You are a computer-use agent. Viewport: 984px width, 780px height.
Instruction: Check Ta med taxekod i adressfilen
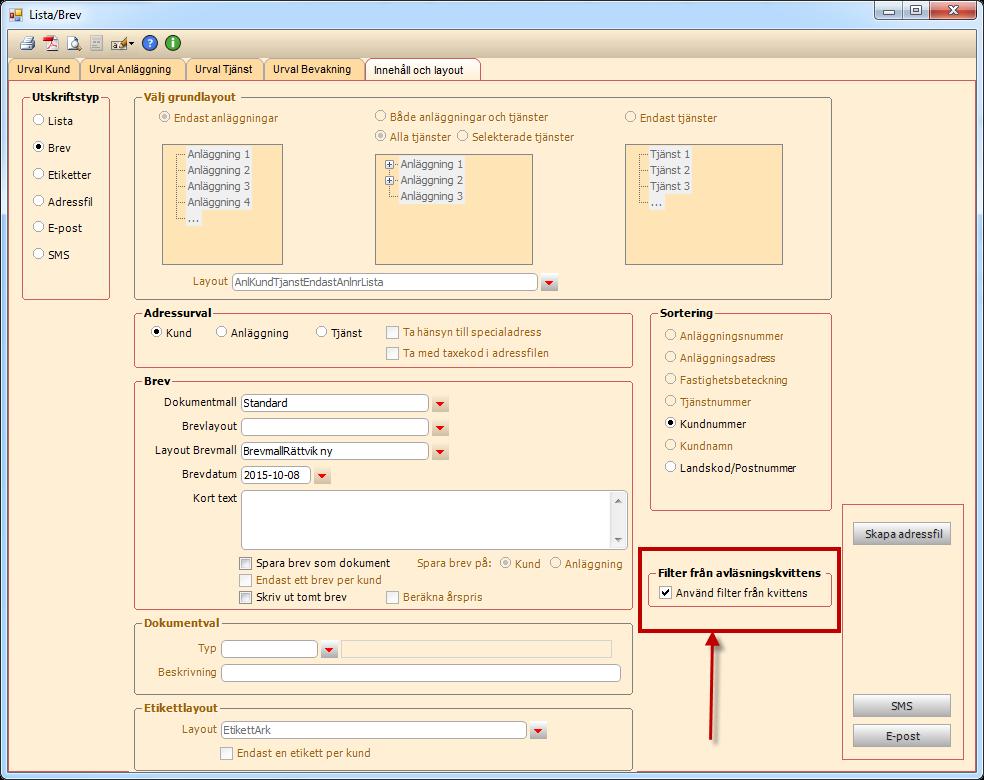392,353
